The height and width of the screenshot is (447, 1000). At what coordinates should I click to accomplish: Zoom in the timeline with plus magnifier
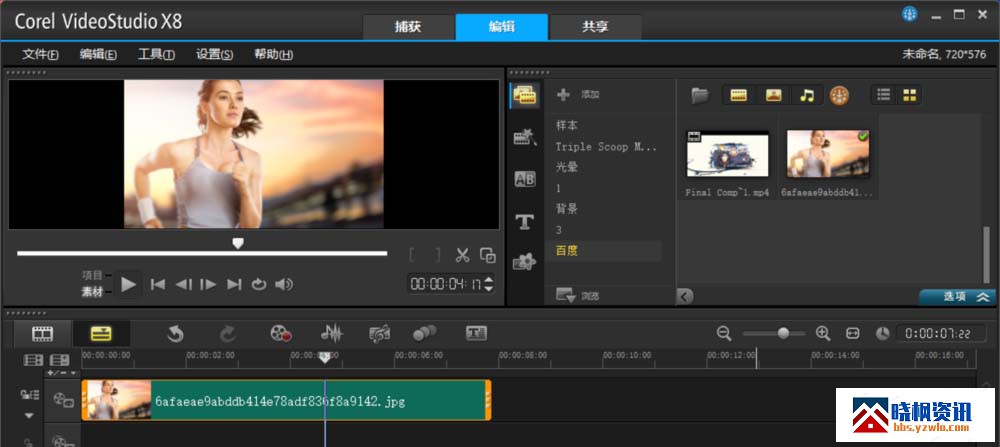click(823, 333)
